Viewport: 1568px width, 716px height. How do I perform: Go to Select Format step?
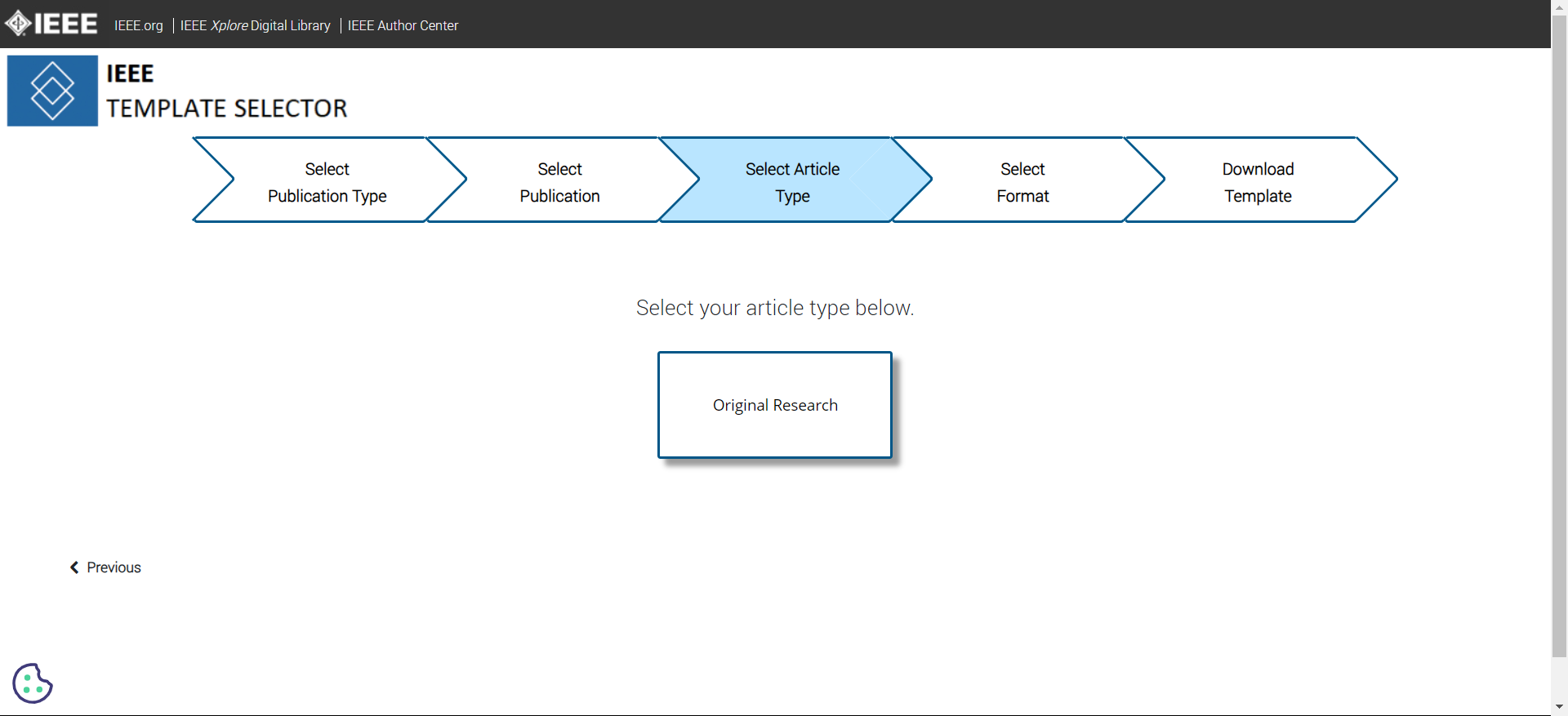(x=1022, y=182)
